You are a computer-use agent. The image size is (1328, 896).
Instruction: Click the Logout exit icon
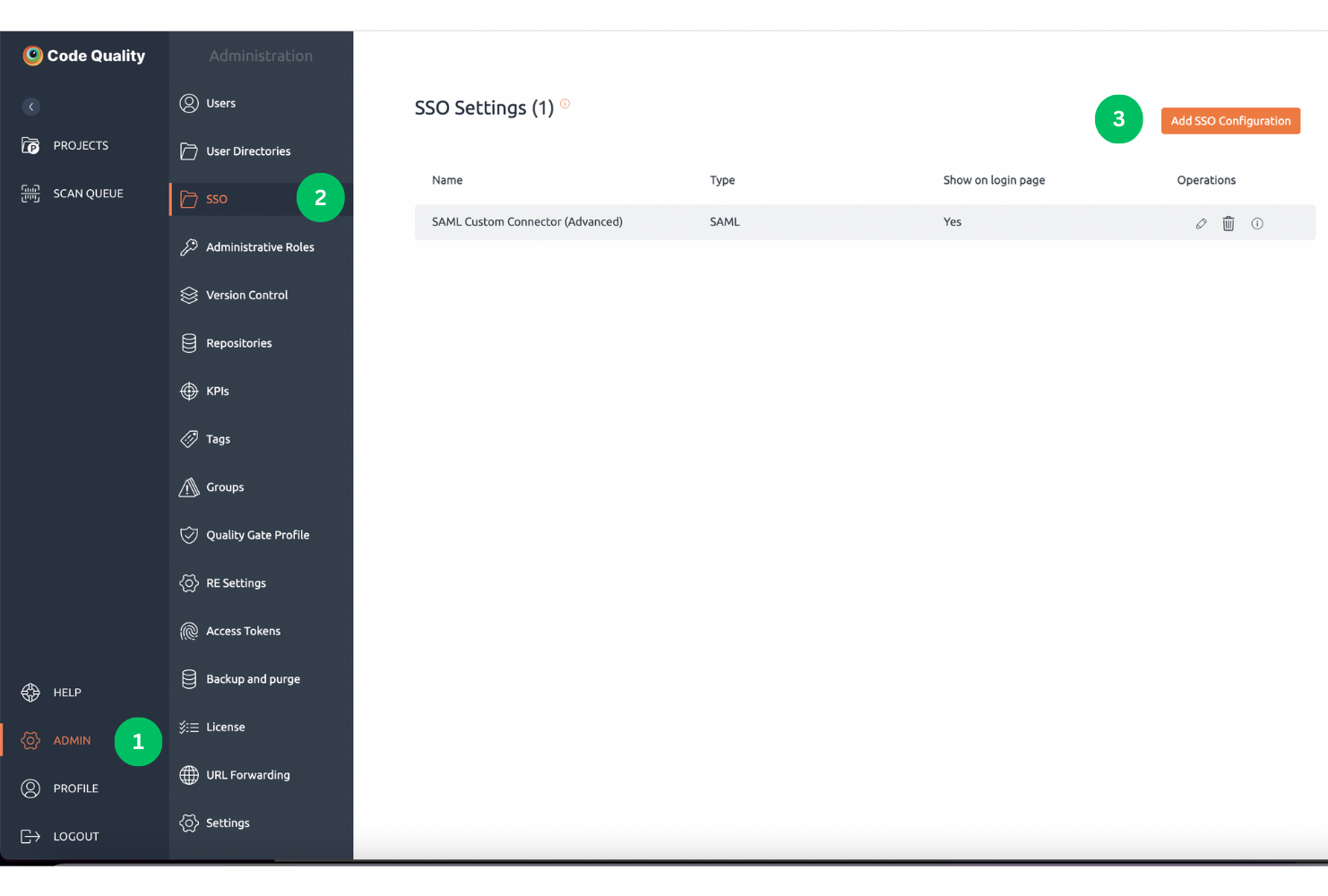[30, 836]
